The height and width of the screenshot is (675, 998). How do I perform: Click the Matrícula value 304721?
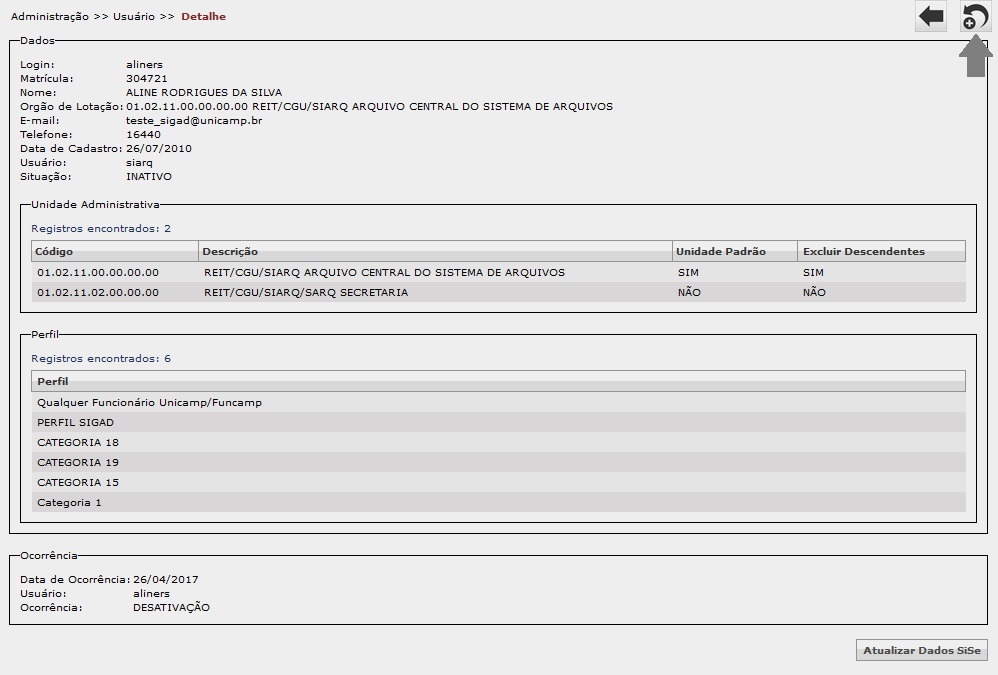click(x=147, y=78)
